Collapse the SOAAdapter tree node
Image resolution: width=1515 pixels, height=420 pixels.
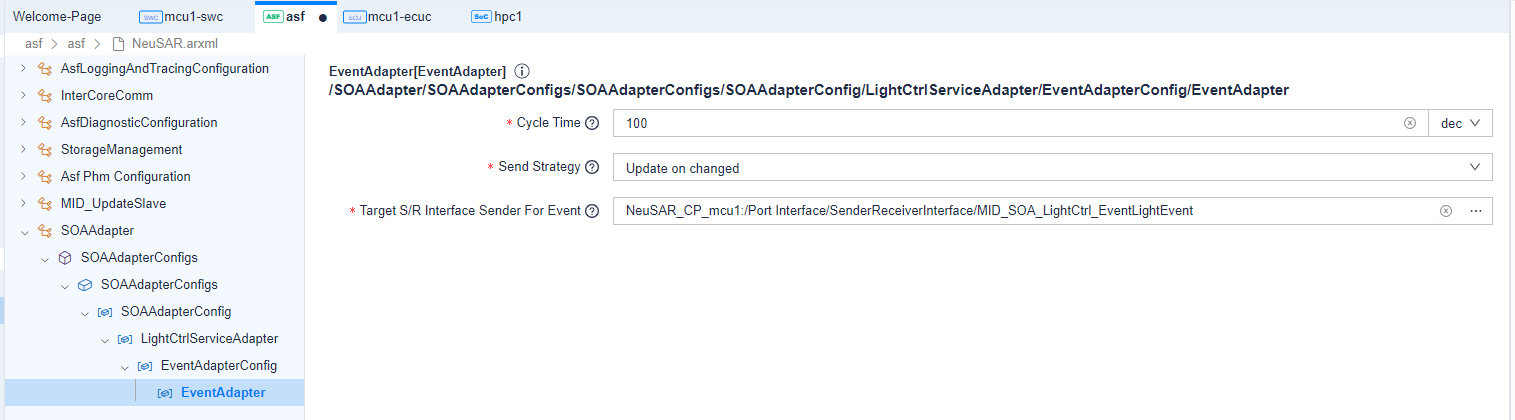point(23,231)
